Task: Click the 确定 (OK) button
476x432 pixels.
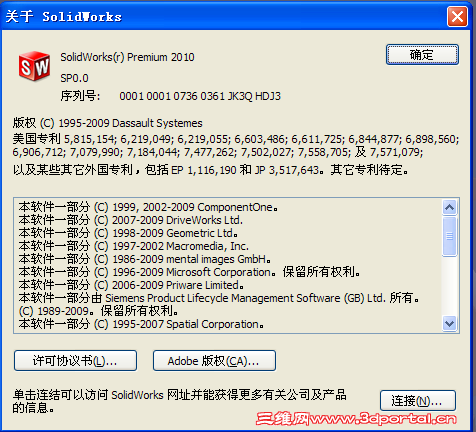Action: pos(422,55)
